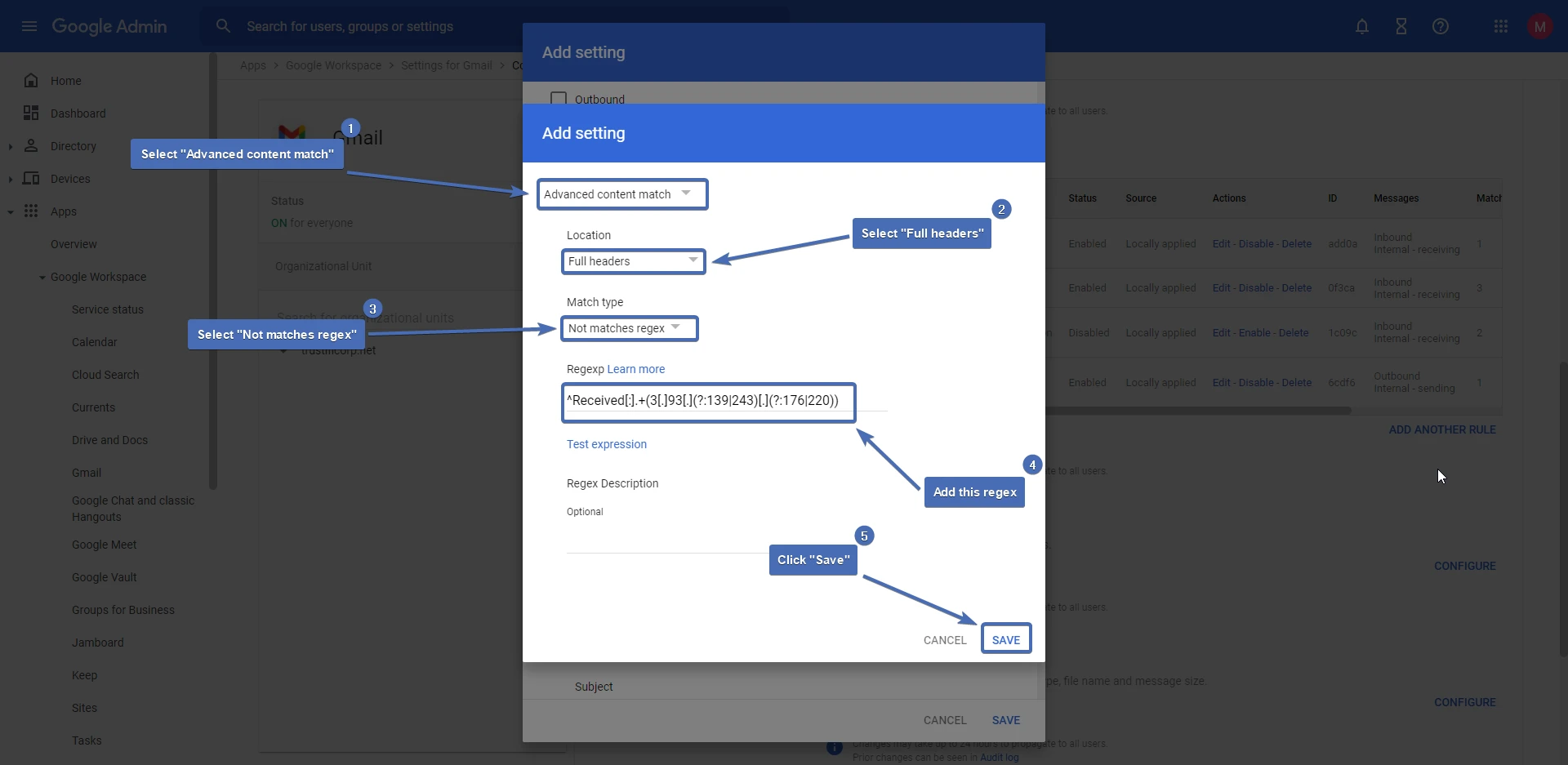The width and height of the screenshot is (1568, 765).
Task: Click the hourglass pending tasks icon
Action: pyautogui.click(x=1401, y=26)
